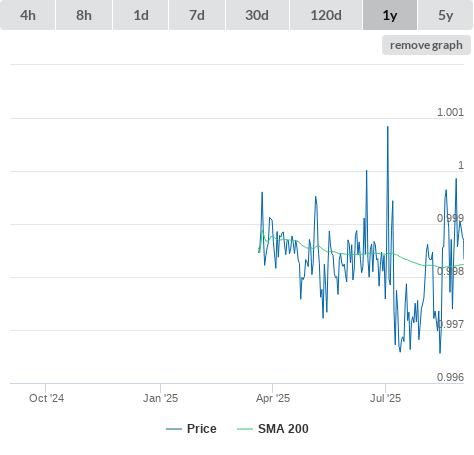
Task: Click the 1.001 y-axis value label
Action: point(450,112)
